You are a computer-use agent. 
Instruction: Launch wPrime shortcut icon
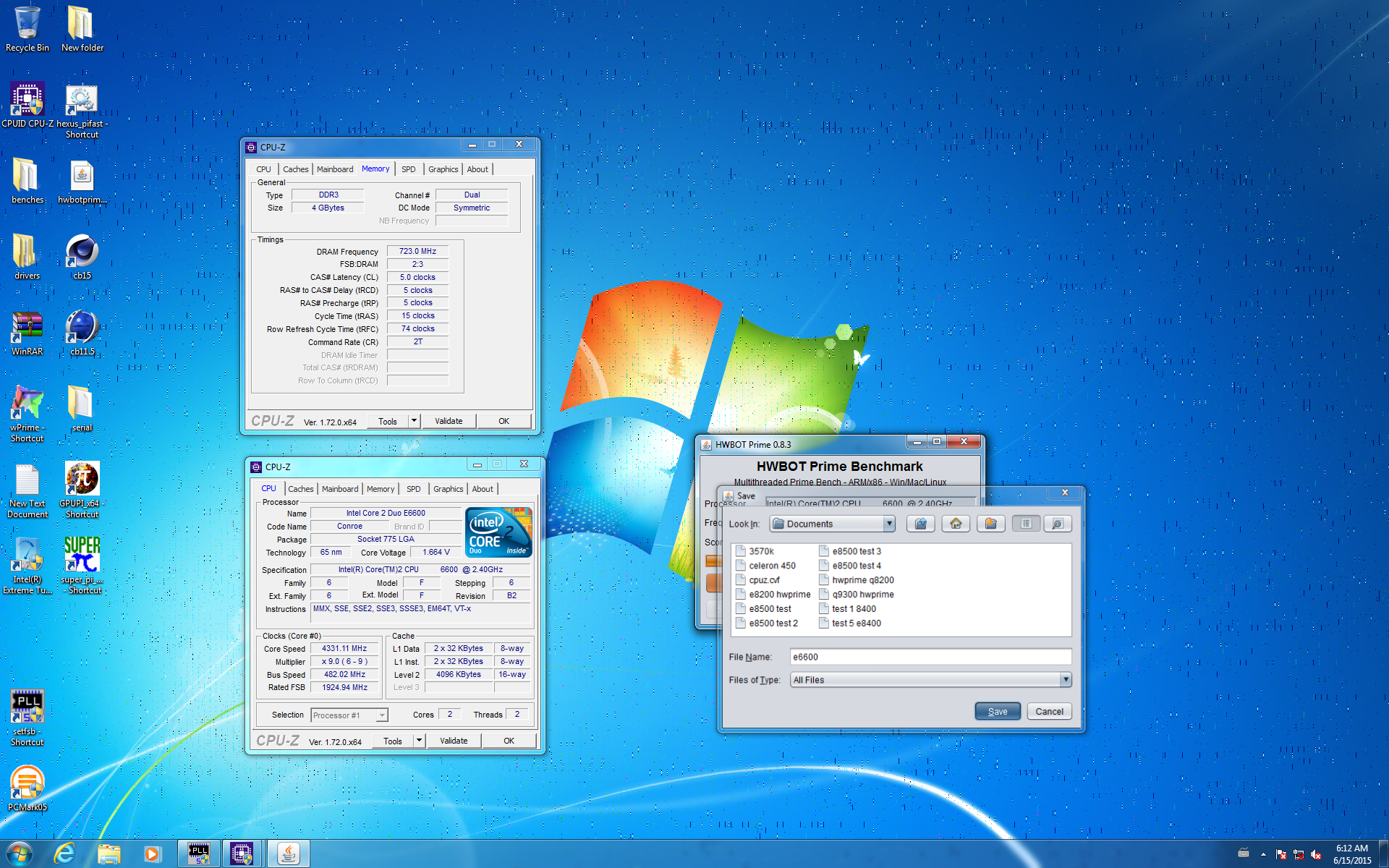pos(27,414)
